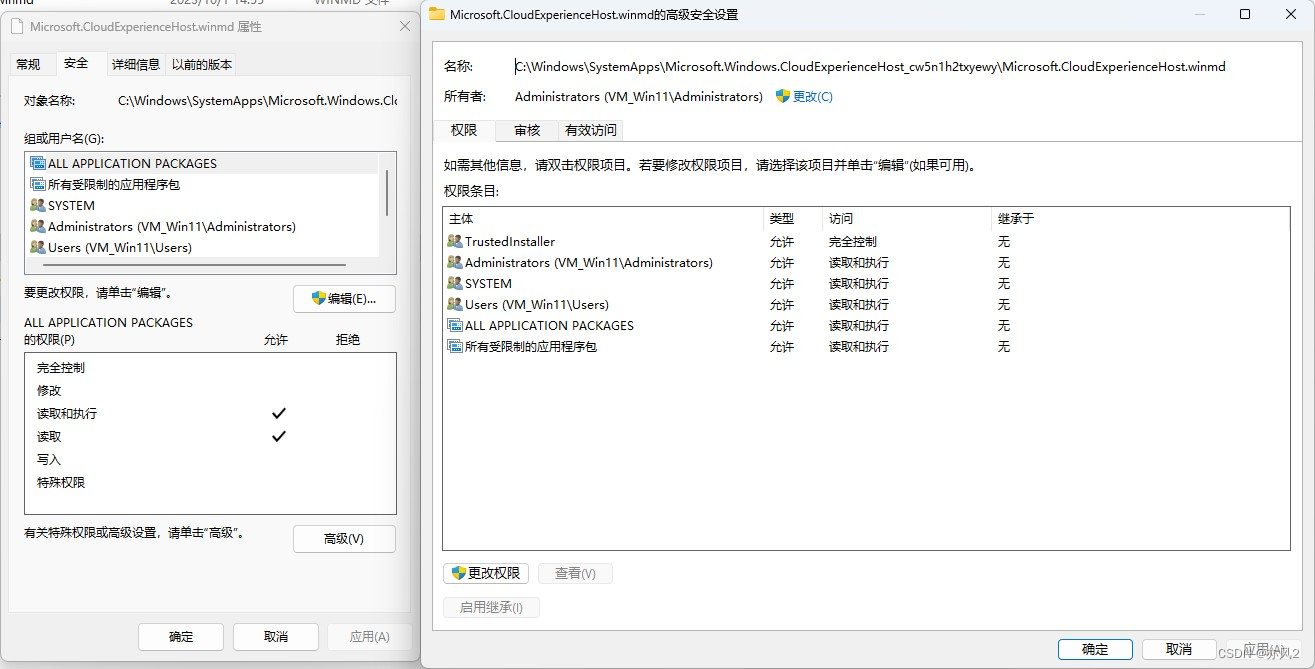Select the TrustedInstaller permission entry
This screenshot has height=669, width=1315.
(866, 241)
